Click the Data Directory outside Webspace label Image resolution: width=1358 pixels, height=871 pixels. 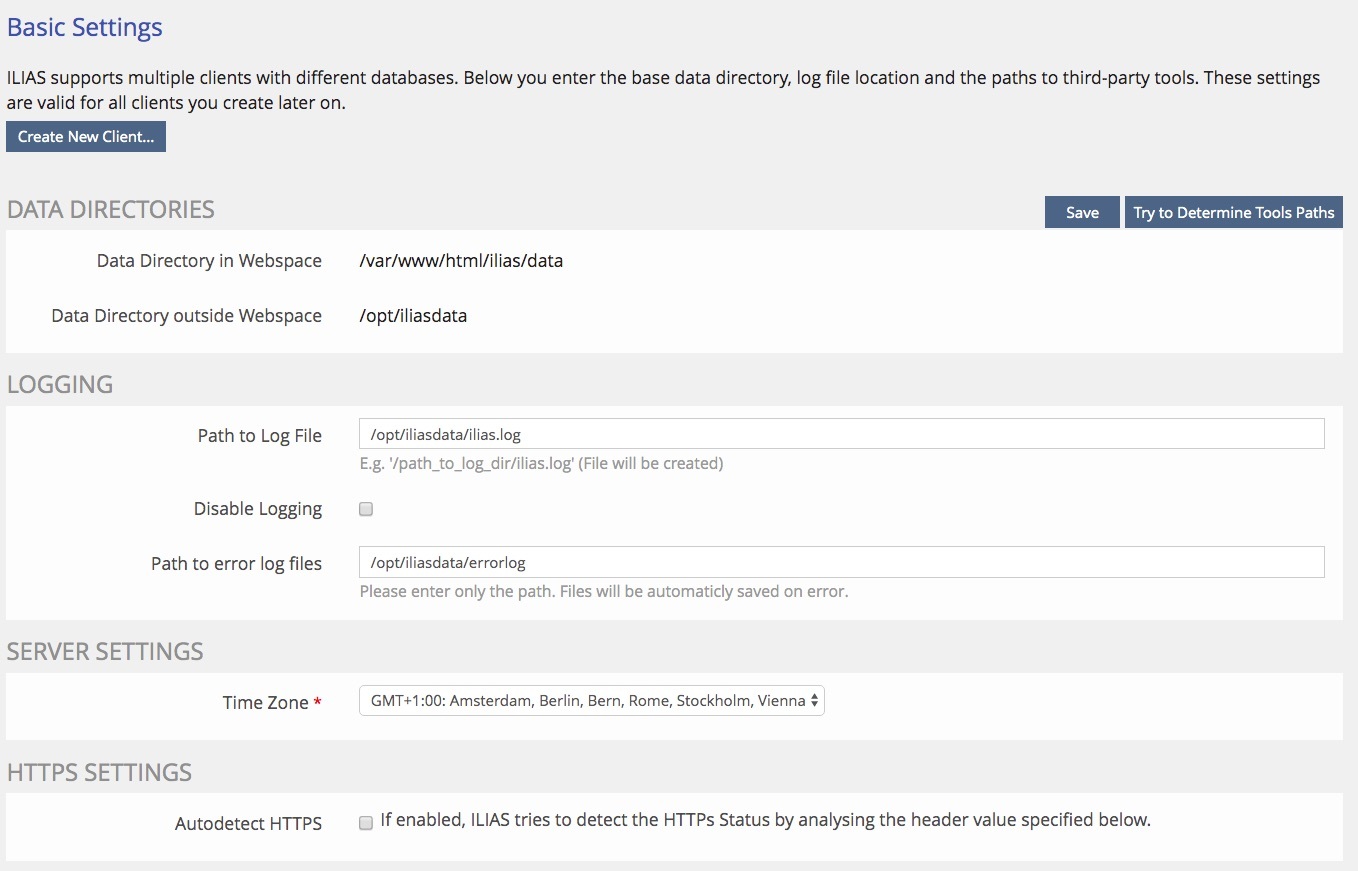186,316
